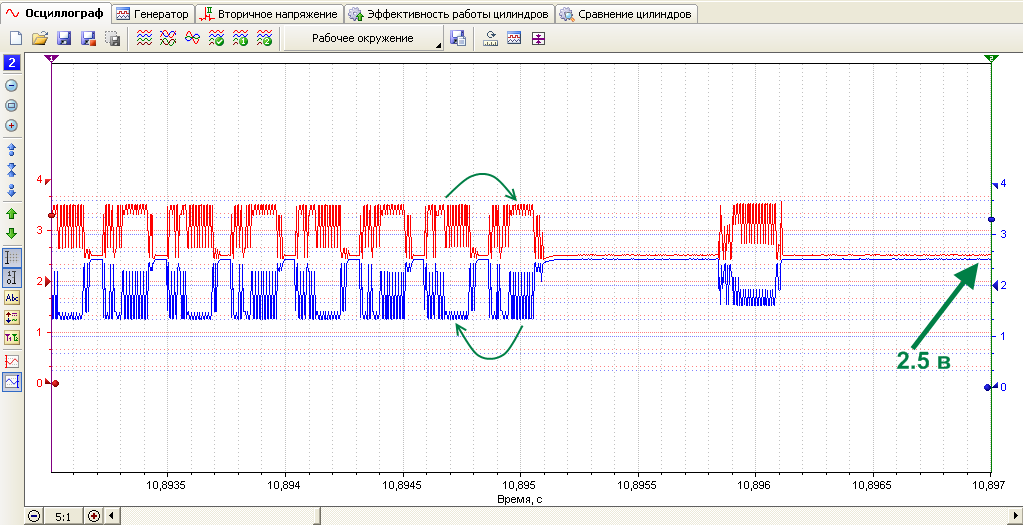Click channel 2 selector box
1023x525 pixels.
(12, 63)
